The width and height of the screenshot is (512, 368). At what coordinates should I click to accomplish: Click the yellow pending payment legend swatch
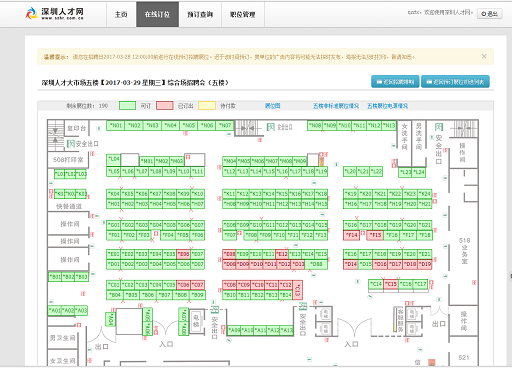207,106
